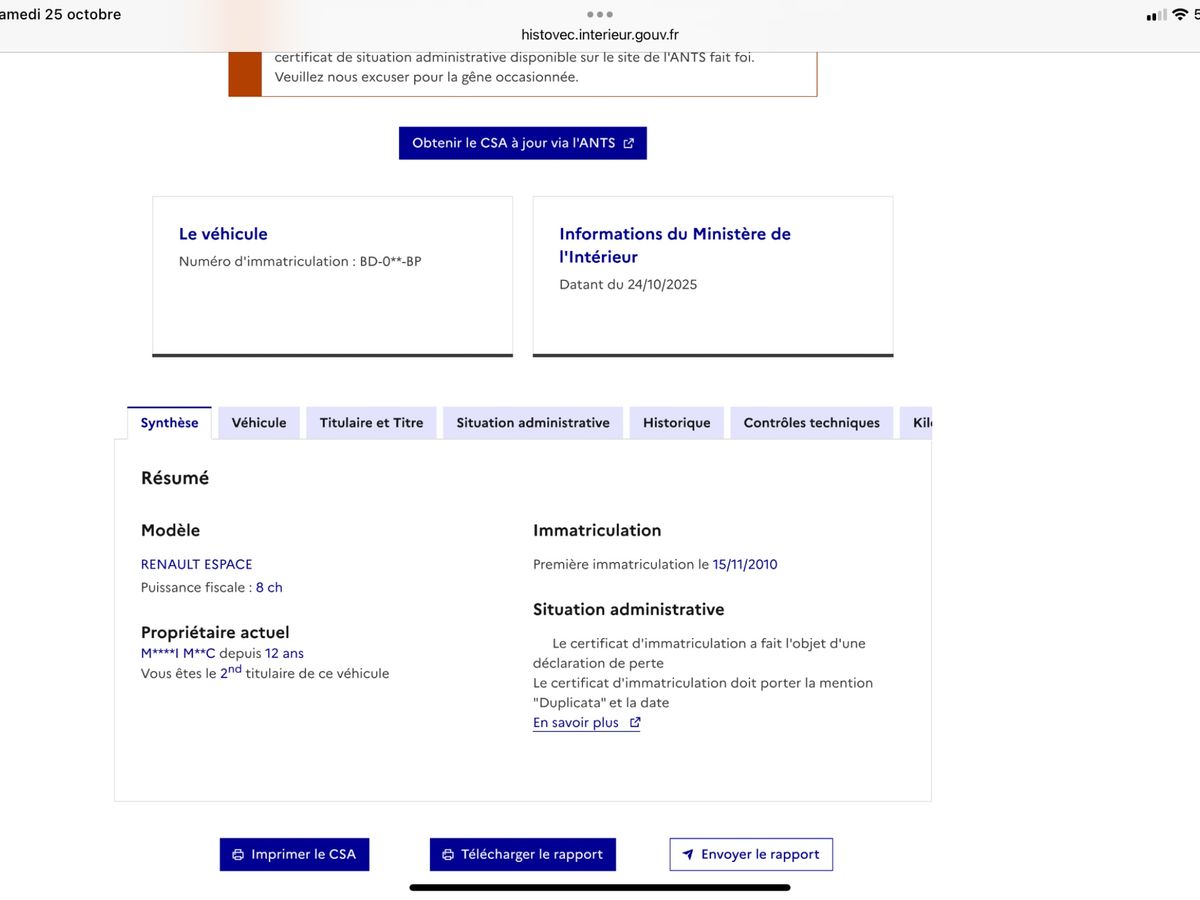
Task: Open the En savoir plus link
Action: [x=587, y=722]
